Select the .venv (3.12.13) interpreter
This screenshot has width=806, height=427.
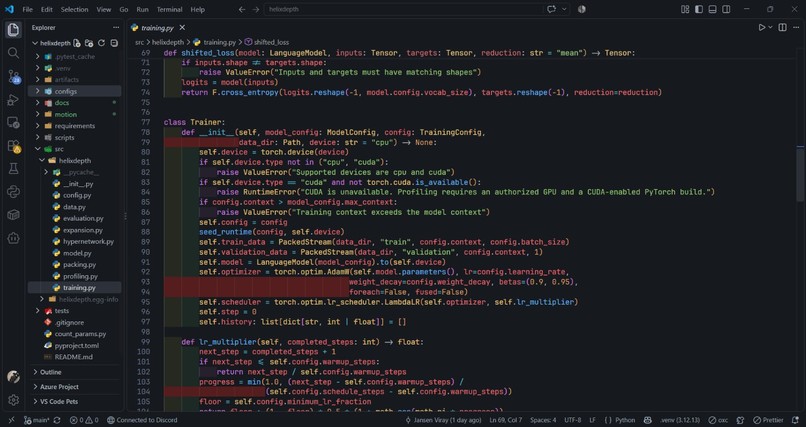point(680,420)
